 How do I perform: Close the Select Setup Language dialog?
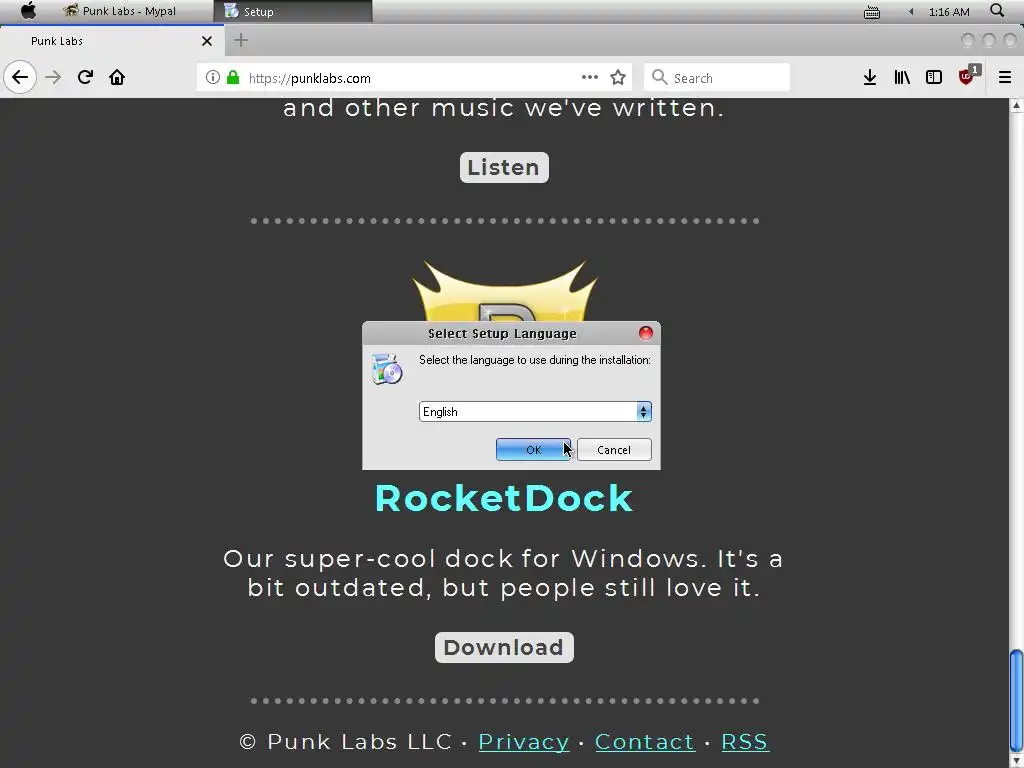click(646, 333)
